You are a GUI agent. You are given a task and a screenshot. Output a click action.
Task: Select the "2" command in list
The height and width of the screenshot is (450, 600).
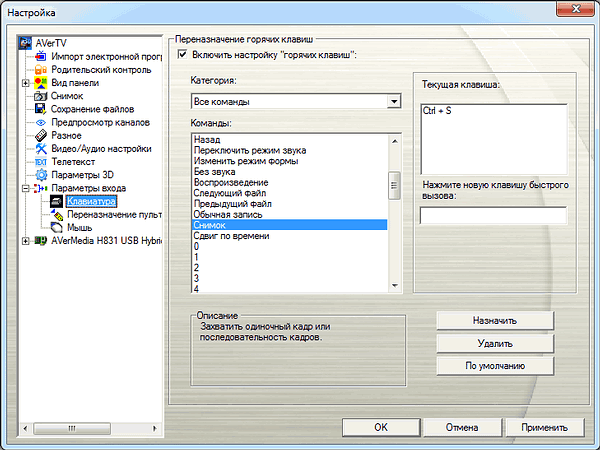click(290, 268)
